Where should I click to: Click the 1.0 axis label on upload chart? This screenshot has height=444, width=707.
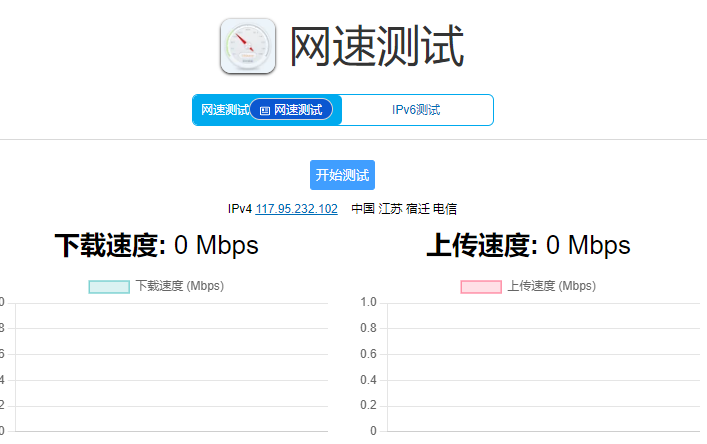click(x=368, y=302)
